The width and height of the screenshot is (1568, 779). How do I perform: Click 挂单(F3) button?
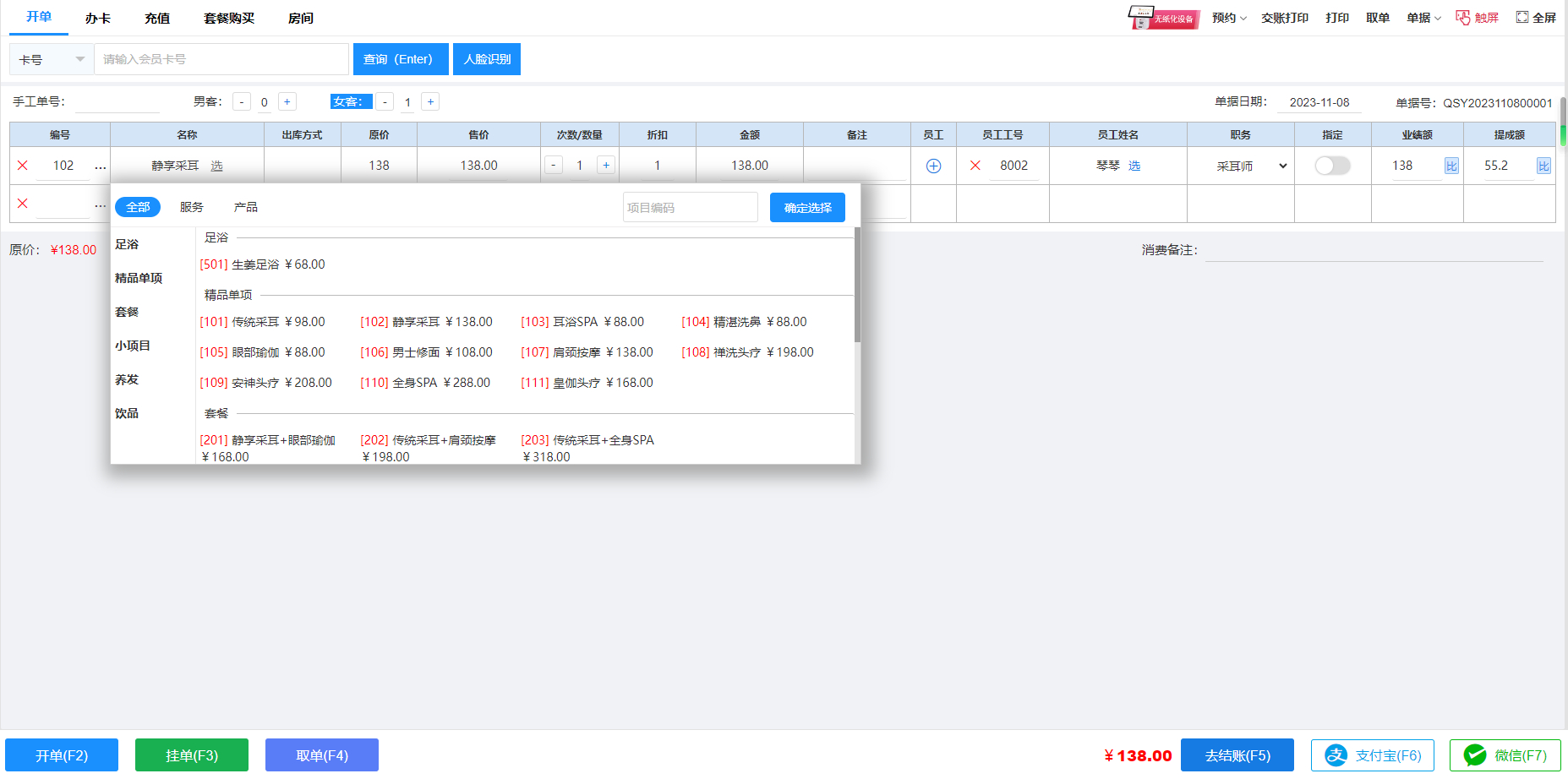[192, 755]
